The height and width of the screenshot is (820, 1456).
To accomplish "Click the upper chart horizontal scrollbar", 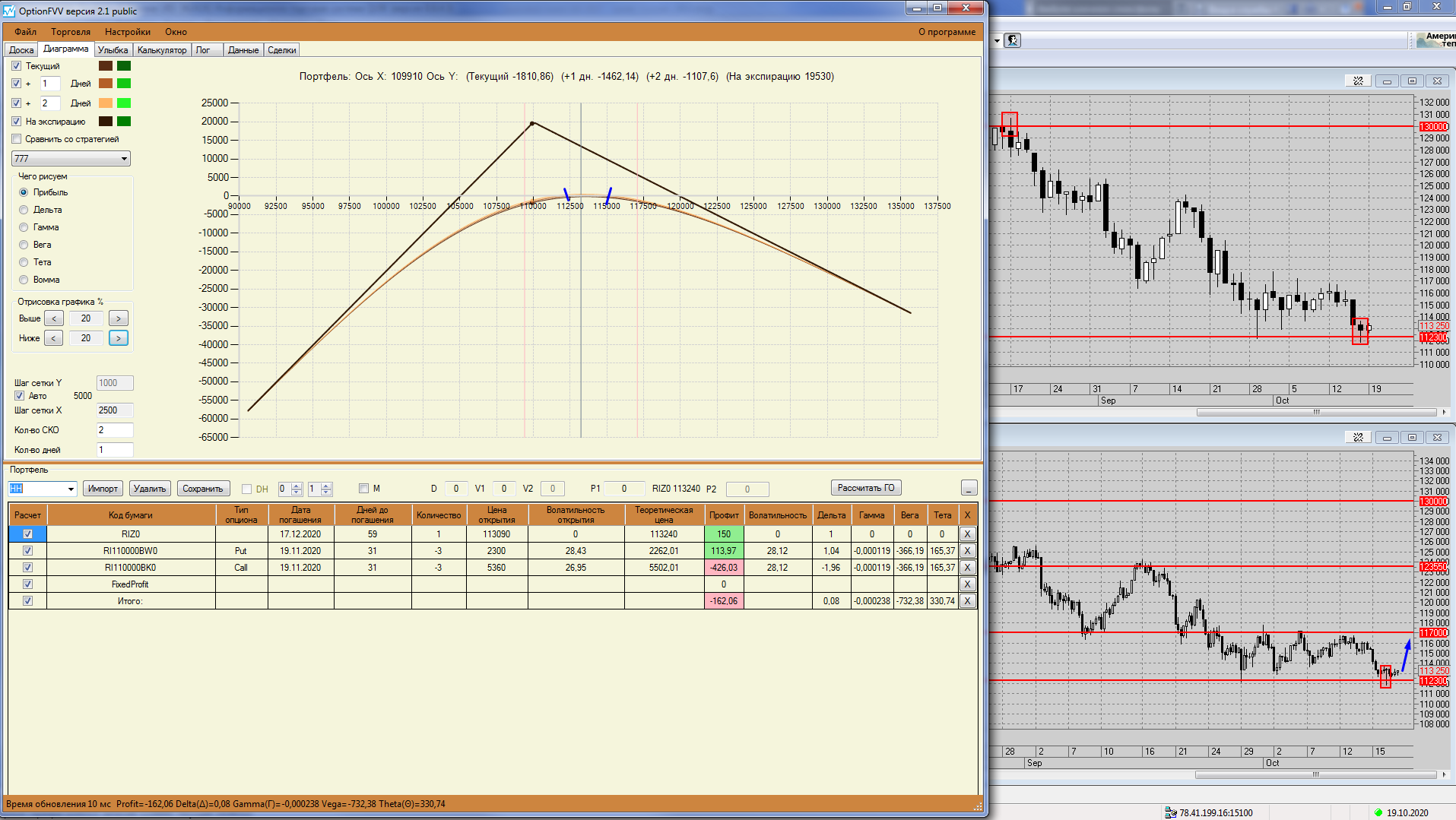I will (1316, 412).
